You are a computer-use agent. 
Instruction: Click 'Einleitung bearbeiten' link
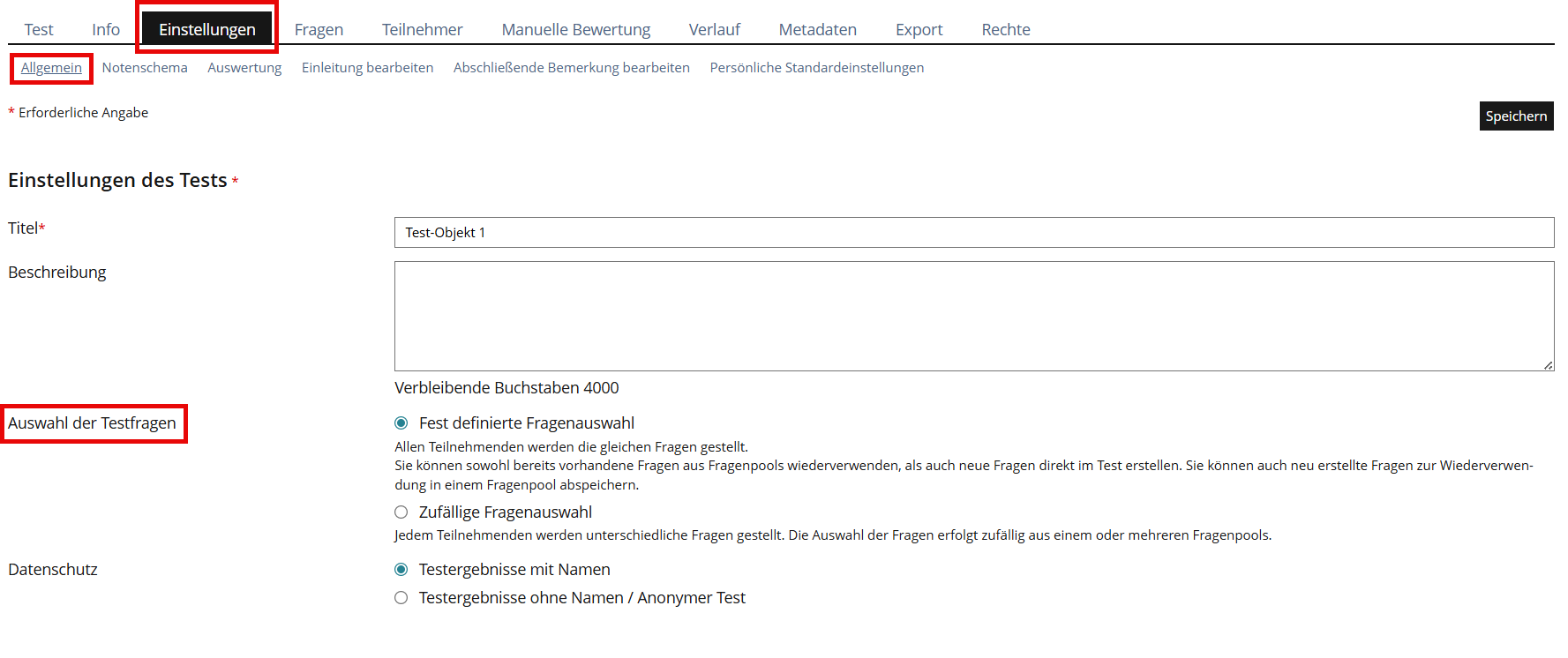click(x=367, y=68)
